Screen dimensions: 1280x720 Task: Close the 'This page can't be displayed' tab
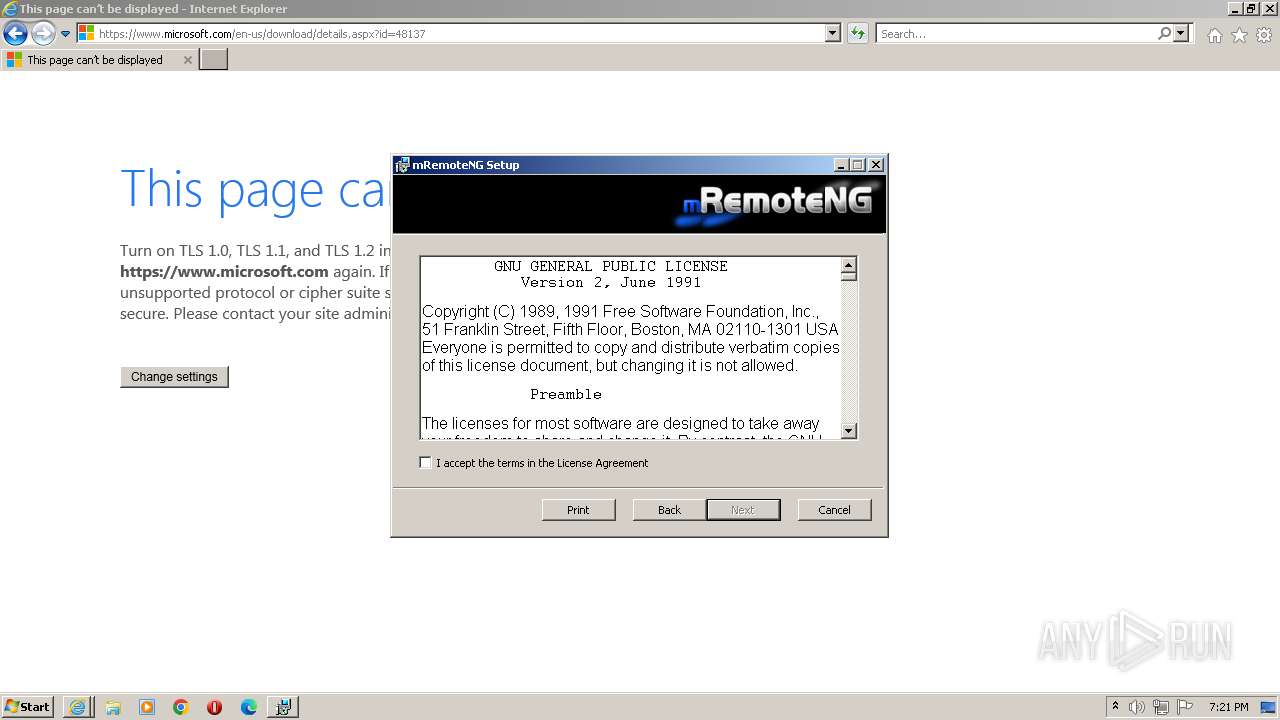click(187, 60)
